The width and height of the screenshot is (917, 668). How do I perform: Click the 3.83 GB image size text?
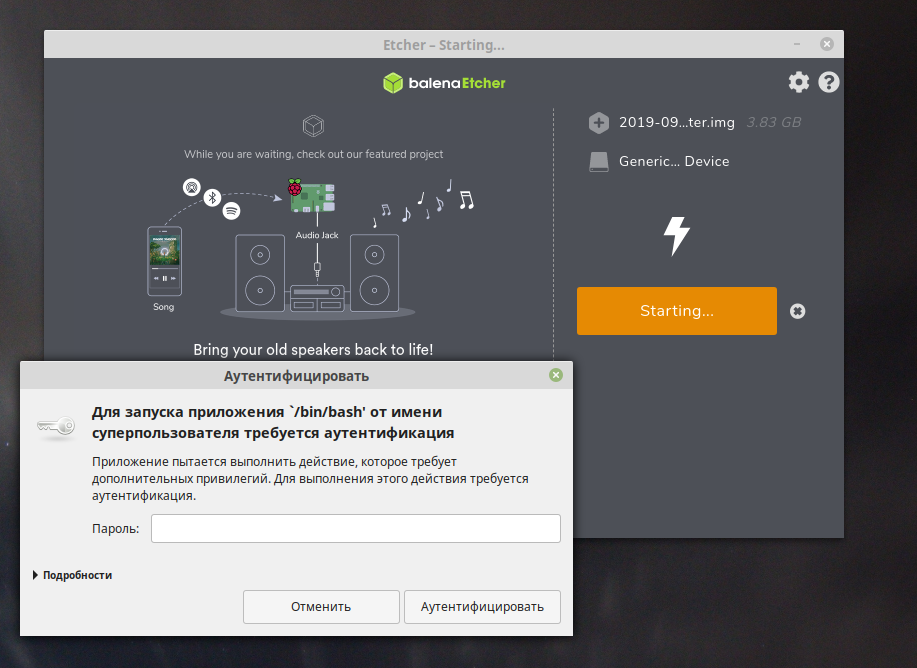tap(774, 122)
